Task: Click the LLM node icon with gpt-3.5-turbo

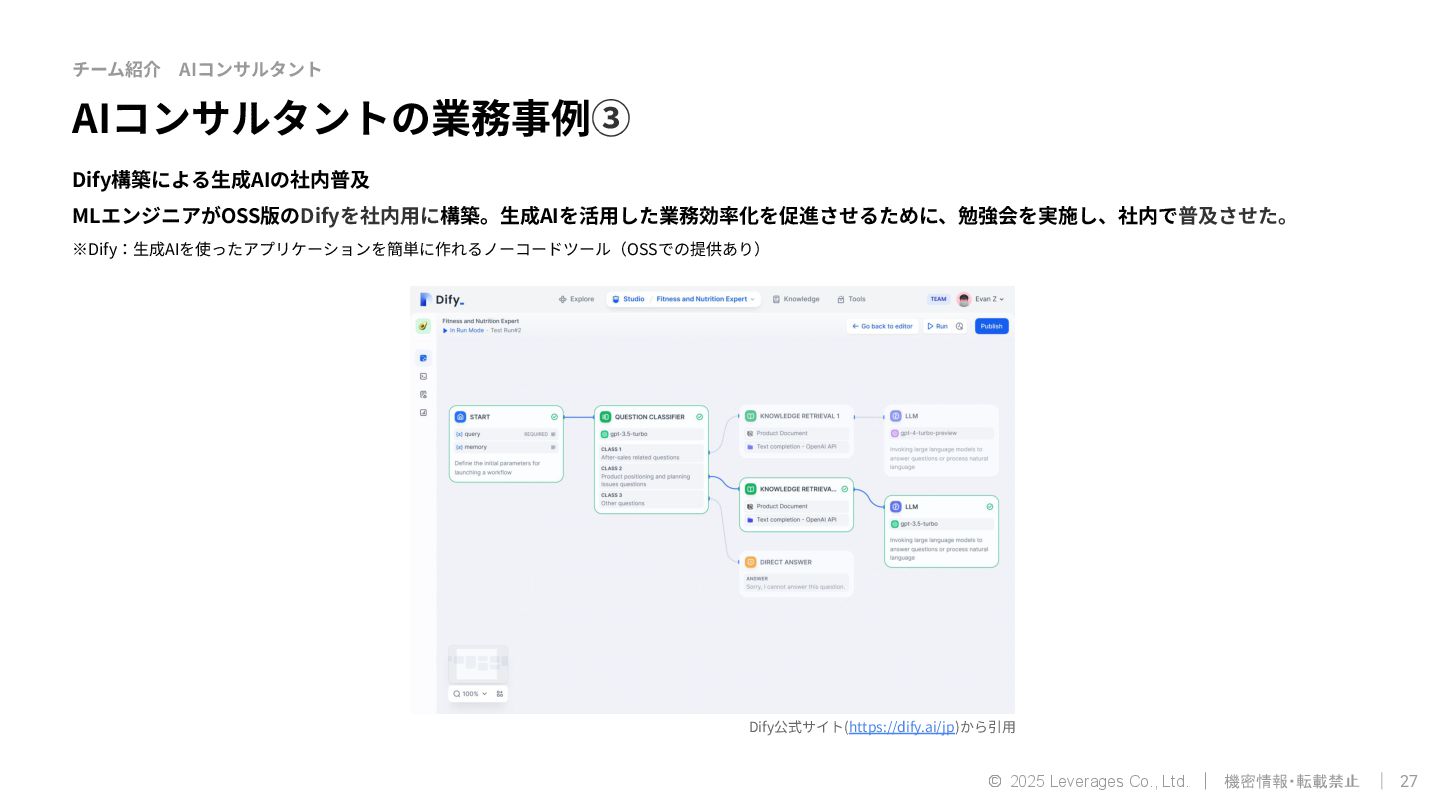Action: tap(895, 506)
